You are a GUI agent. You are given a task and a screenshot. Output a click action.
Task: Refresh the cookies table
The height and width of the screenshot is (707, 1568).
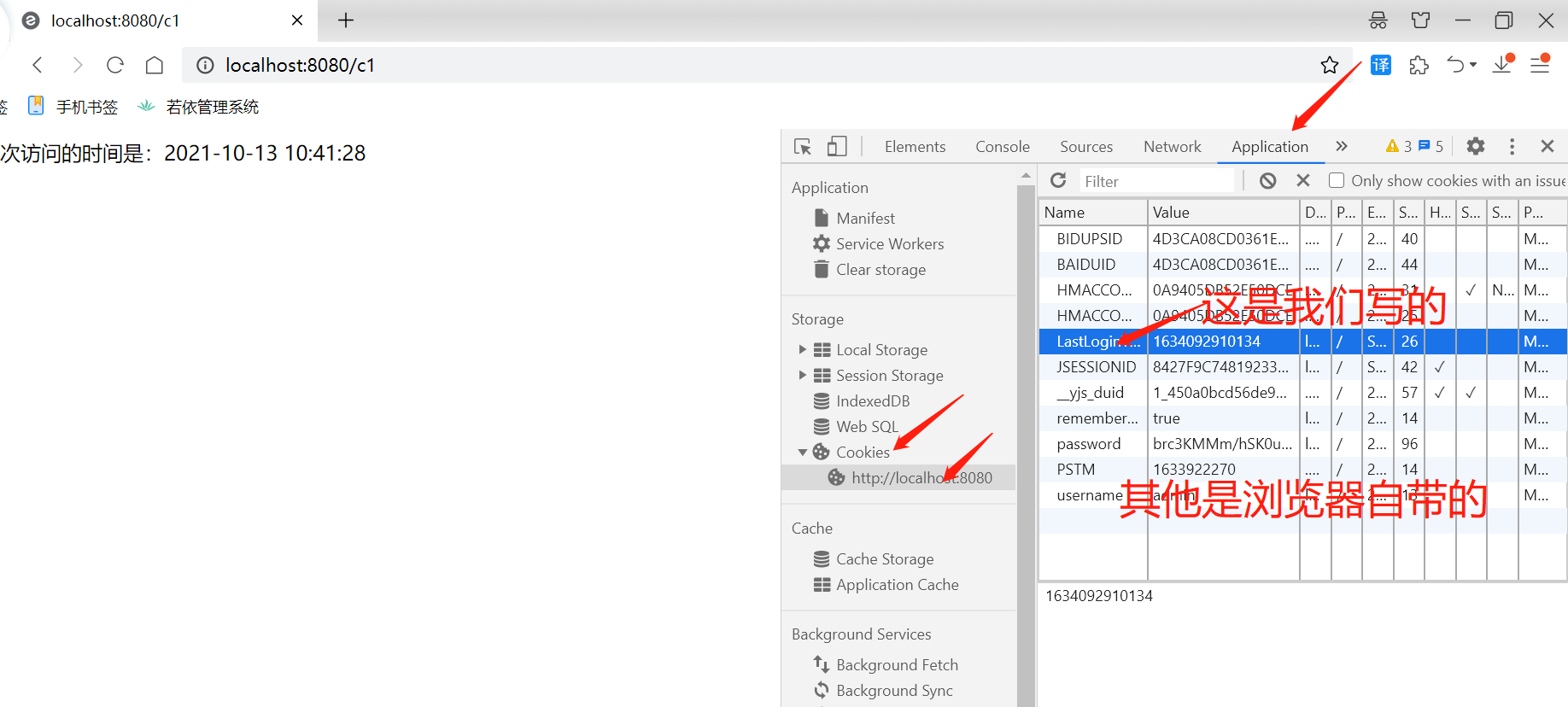(x=1058, y=180)
